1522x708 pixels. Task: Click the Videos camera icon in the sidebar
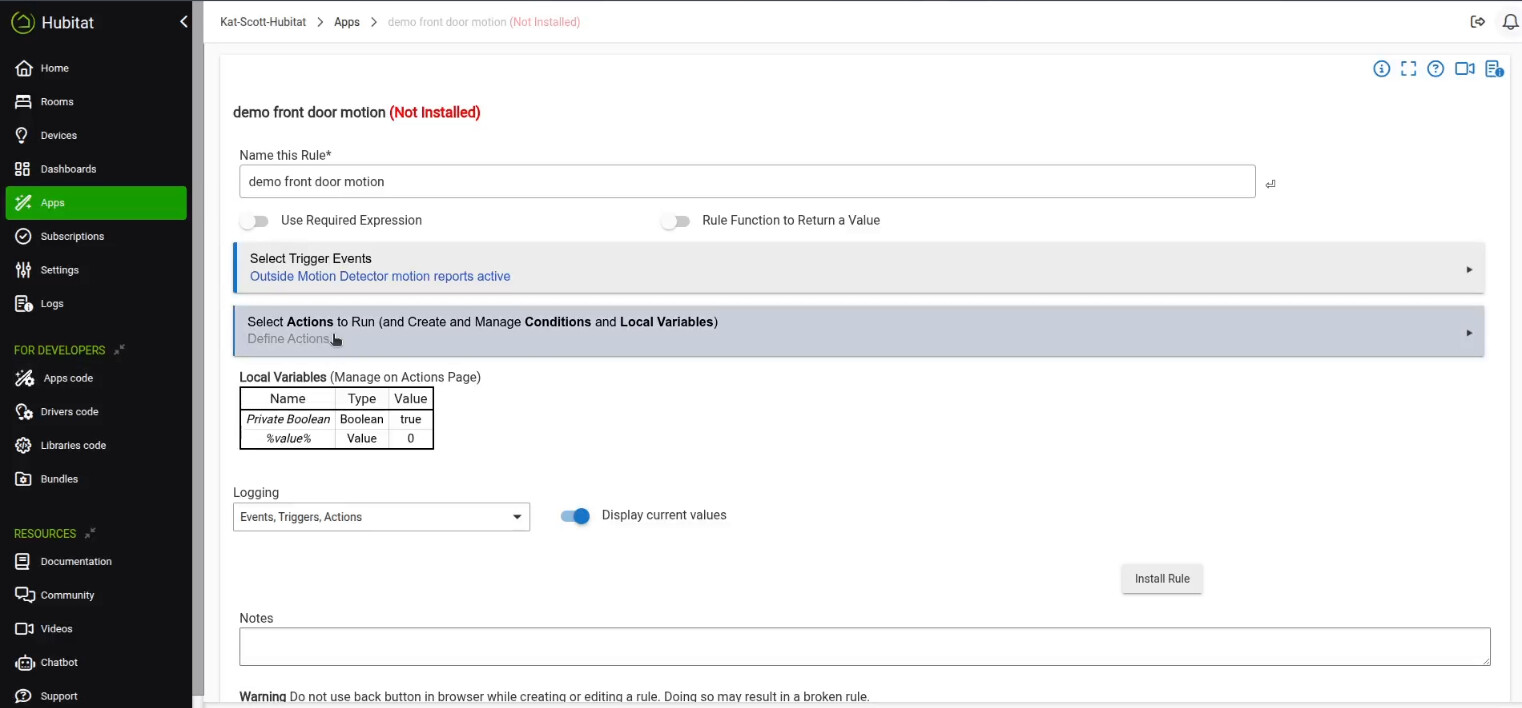pyautogui.click(x=24, y=629)
